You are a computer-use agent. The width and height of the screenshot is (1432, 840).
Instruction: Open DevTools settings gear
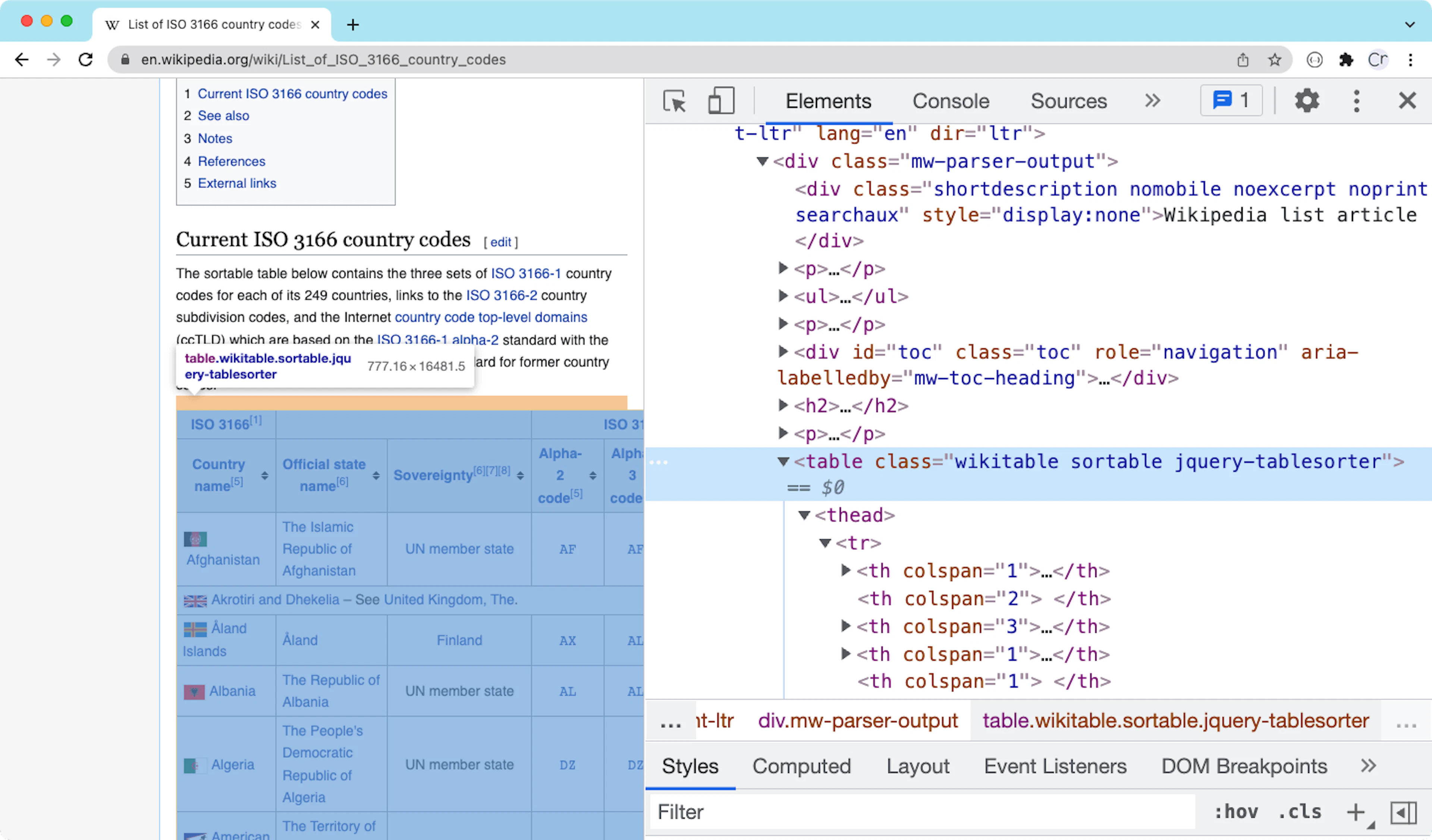(x=1306, y=101)
